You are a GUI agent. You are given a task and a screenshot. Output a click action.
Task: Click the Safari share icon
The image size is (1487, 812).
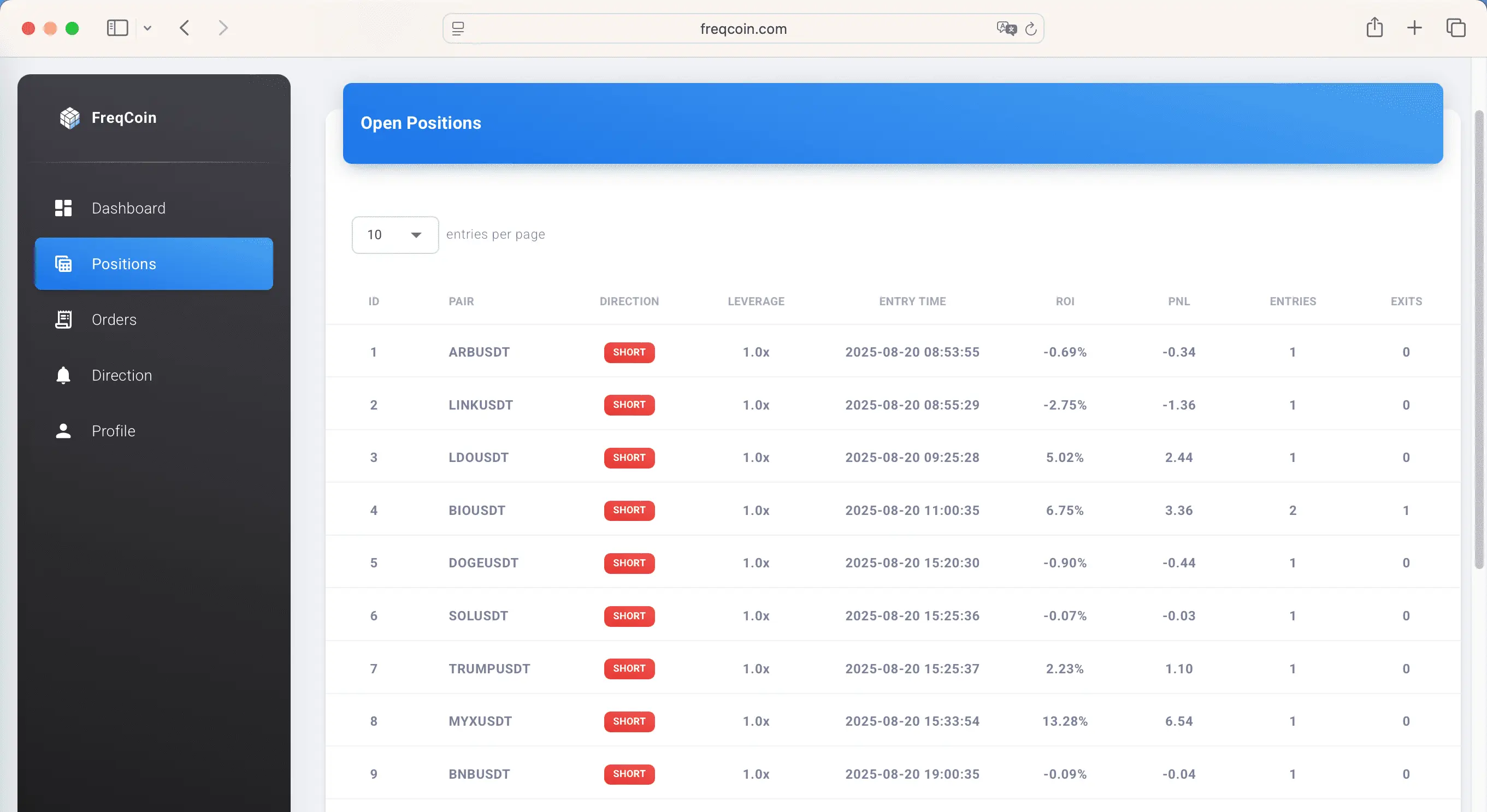1374,28
